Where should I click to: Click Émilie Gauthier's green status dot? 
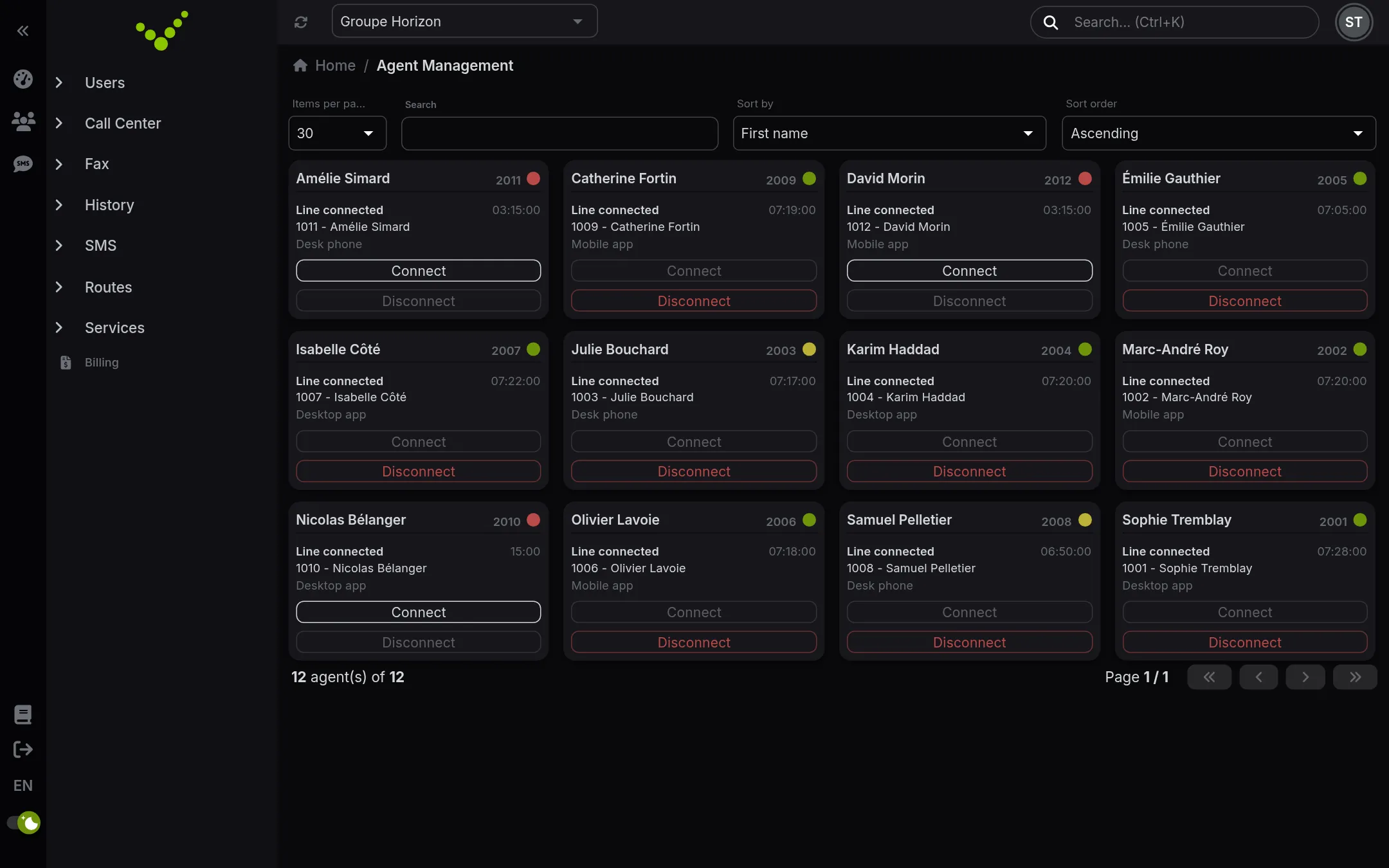[1359, 179]
